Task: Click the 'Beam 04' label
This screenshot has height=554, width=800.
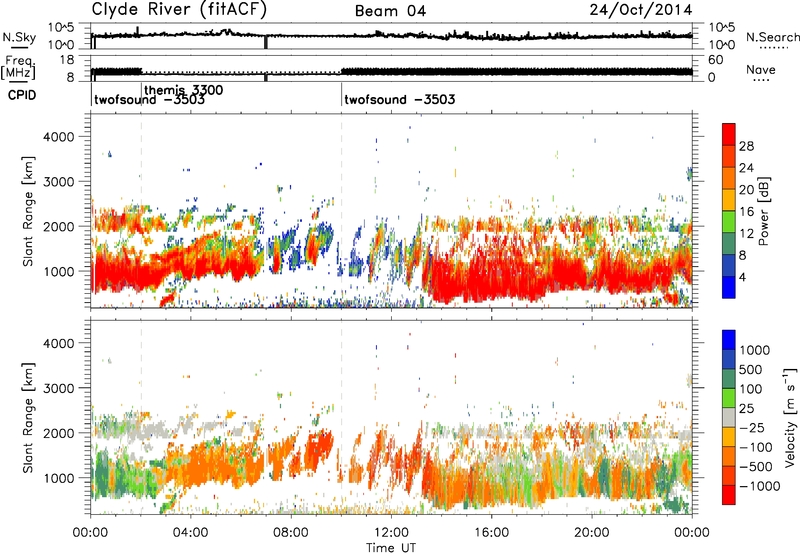Action: point(390,11)
